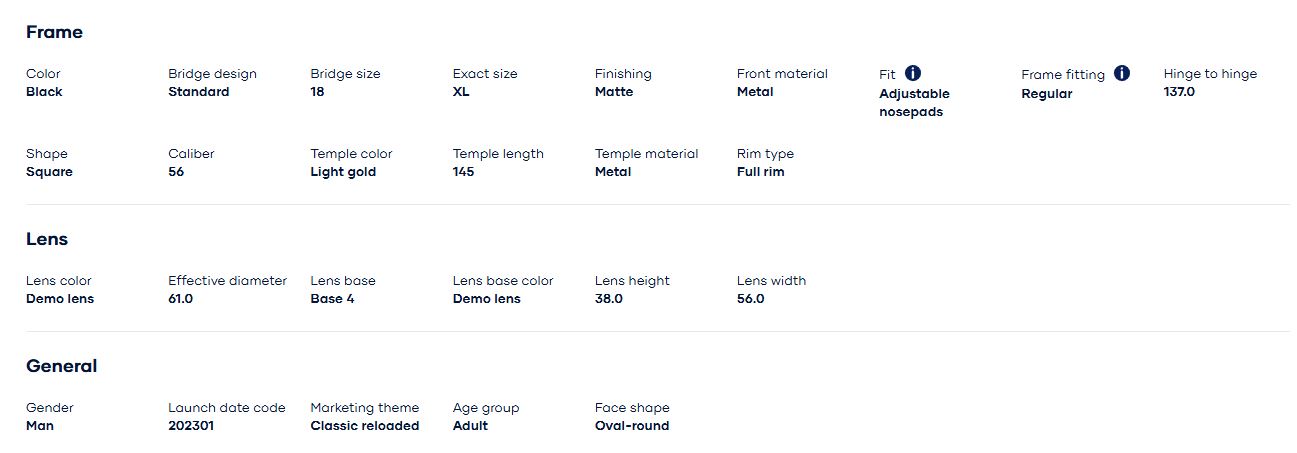Viewport: 1297px width, 453px height.
Task: Select the Effective diameter 61.0 value
Action: tap(180, 299)
